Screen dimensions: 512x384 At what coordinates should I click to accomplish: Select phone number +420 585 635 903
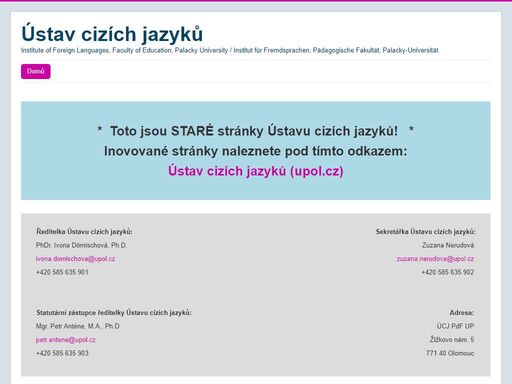tap(62, 353)
